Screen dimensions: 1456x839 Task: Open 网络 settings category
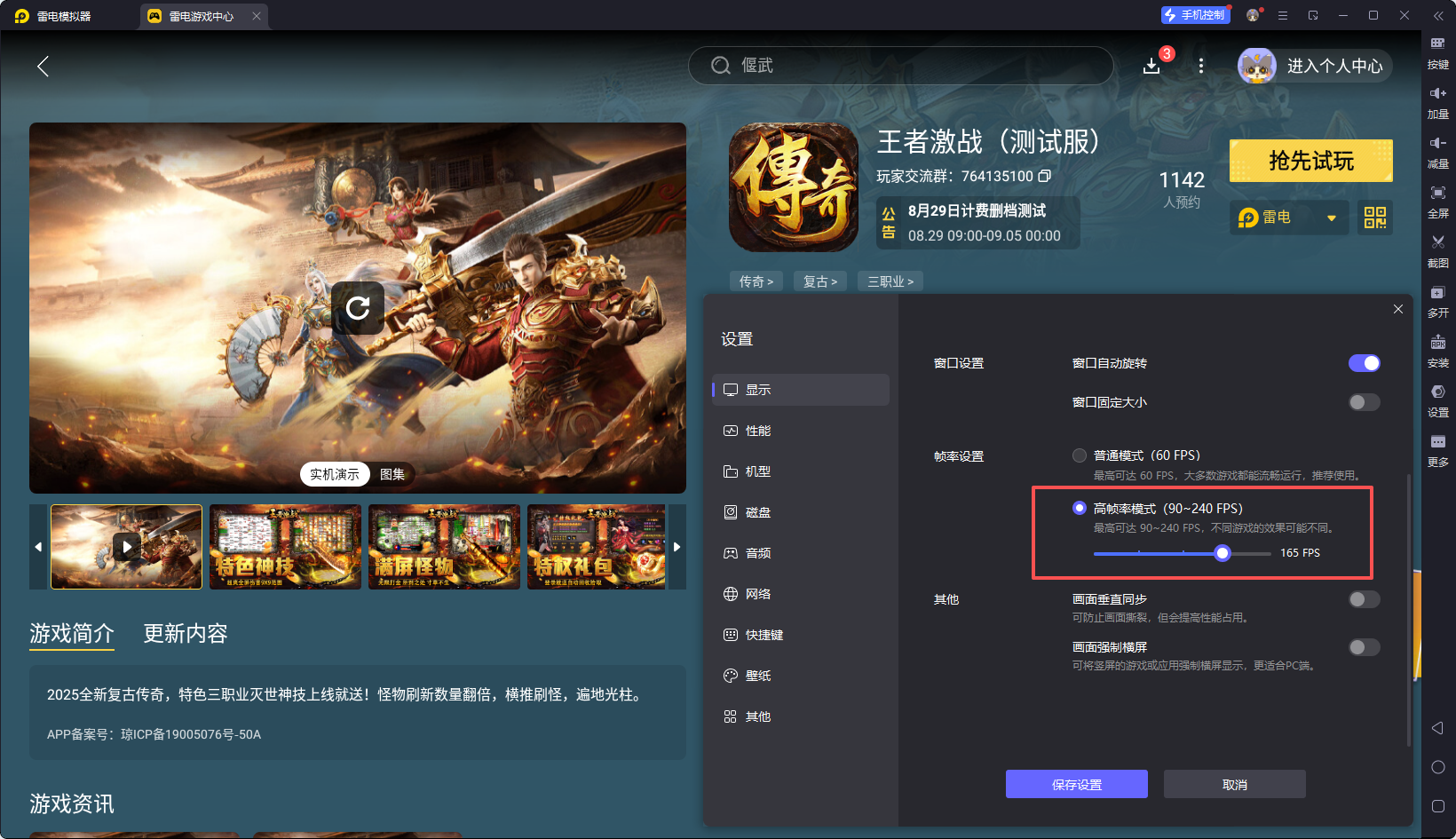pos(801,594)
